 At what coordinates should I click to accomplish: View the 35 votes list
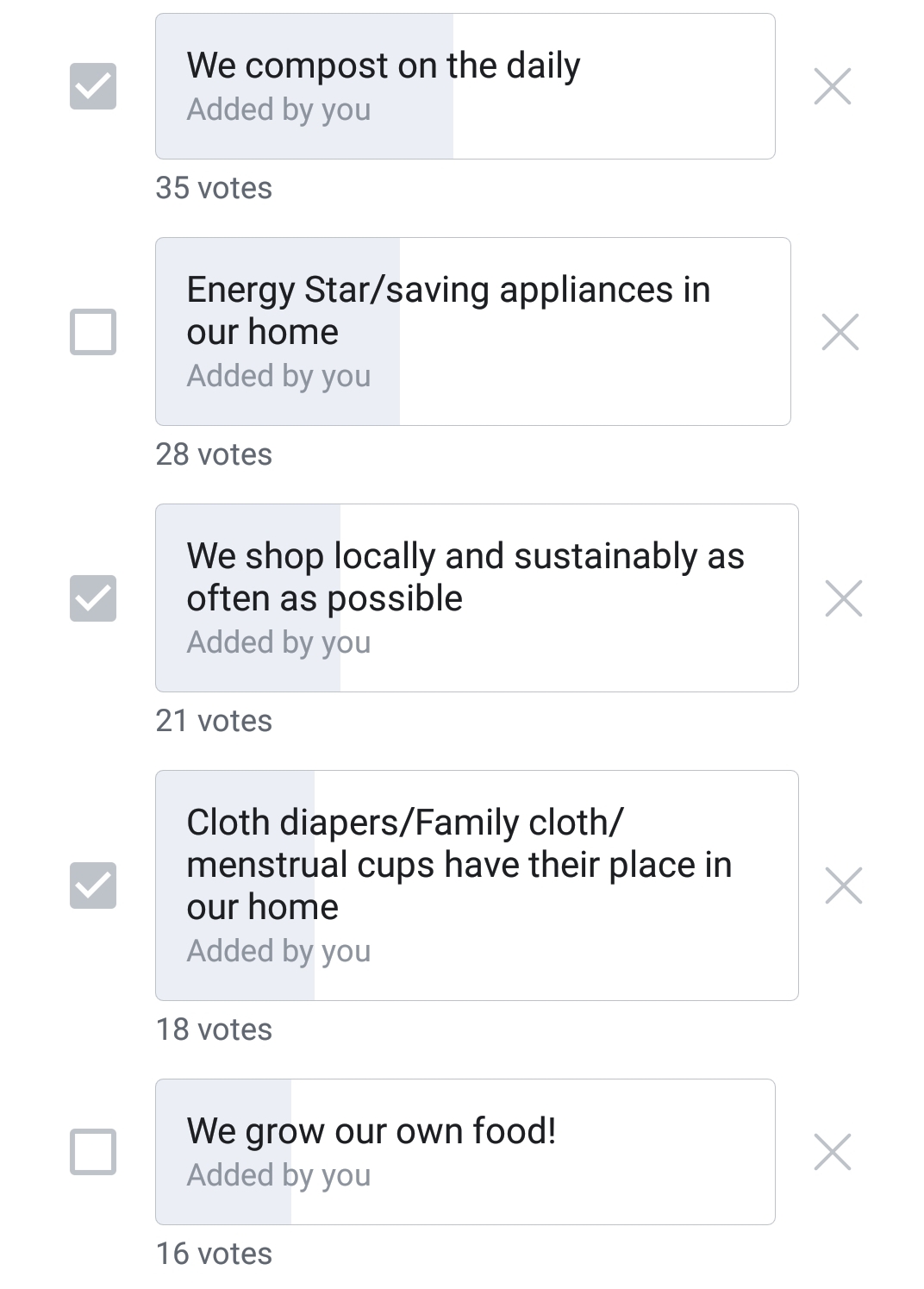pos(214,188)
